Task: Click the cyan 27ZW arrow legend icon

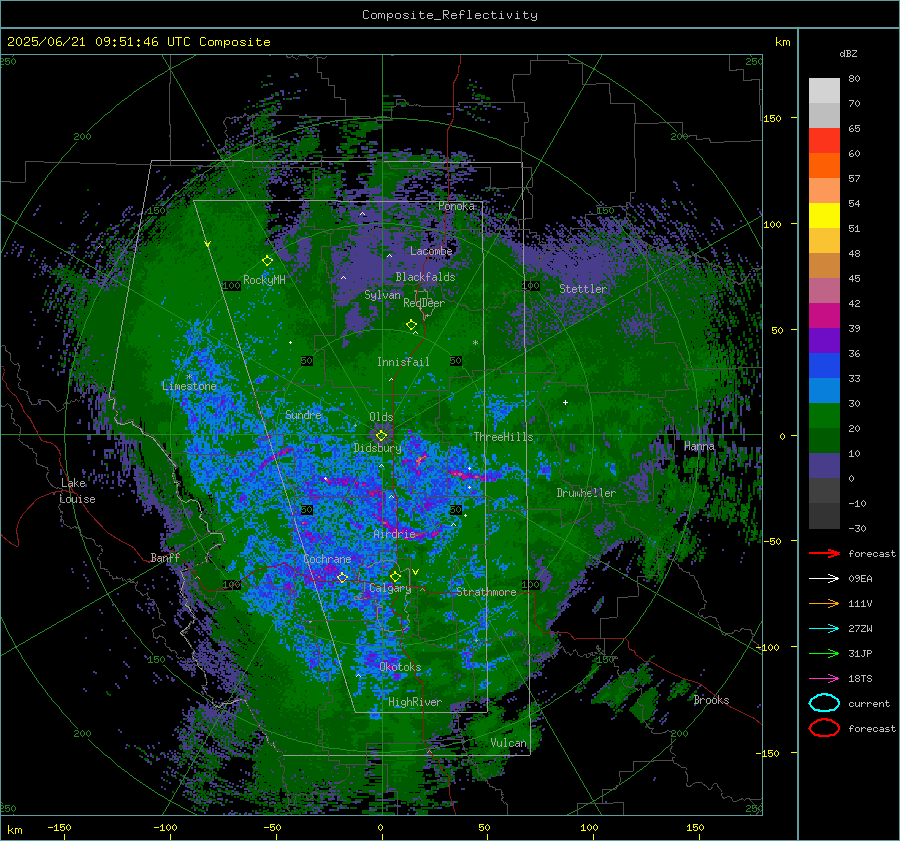Action: coord(824,629)
